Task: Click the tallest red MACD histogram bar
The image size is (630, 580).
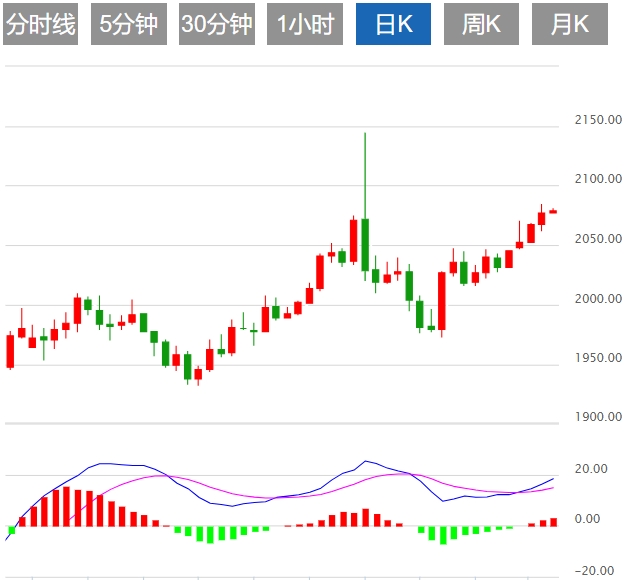Action: [66, 507]
